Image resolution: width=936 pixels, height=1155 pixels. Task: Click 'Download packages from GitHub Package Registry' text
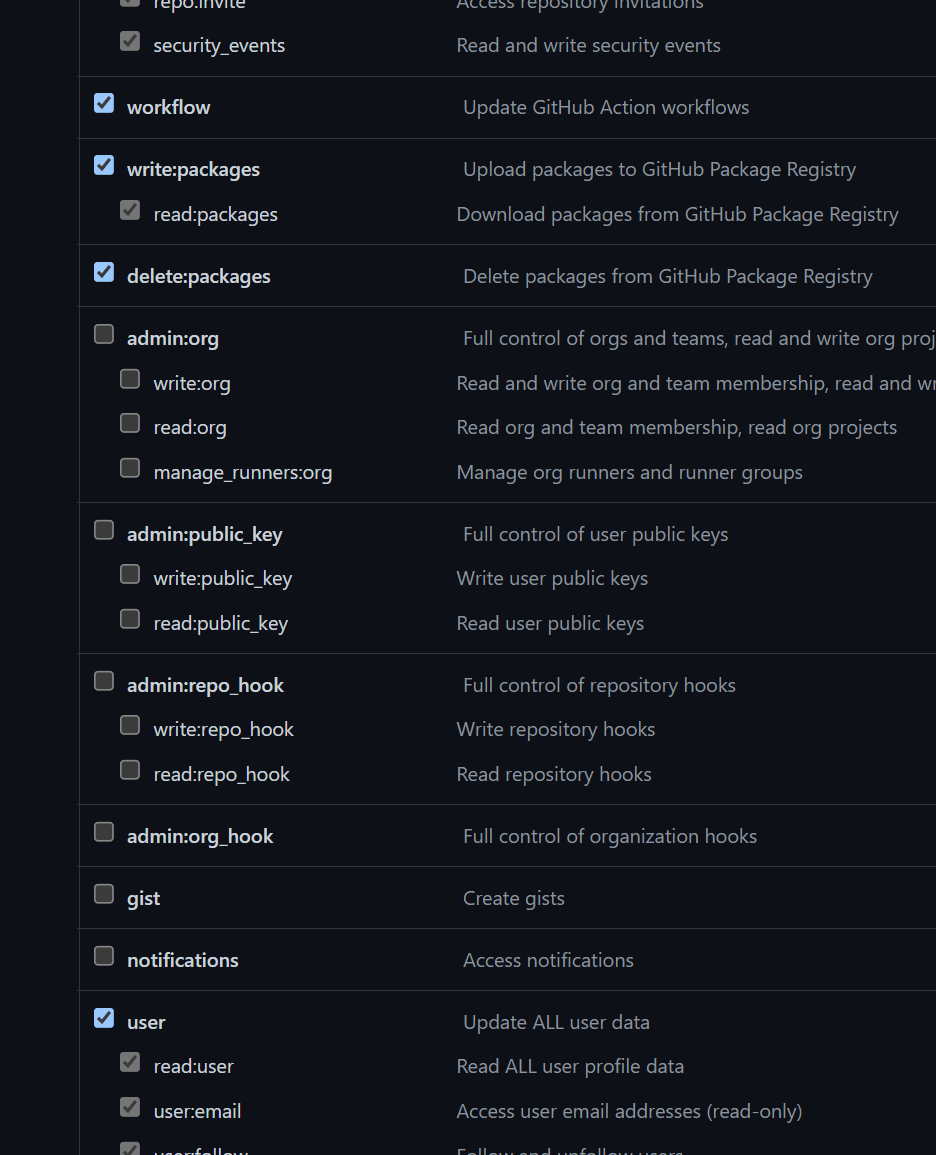[678, 214]
